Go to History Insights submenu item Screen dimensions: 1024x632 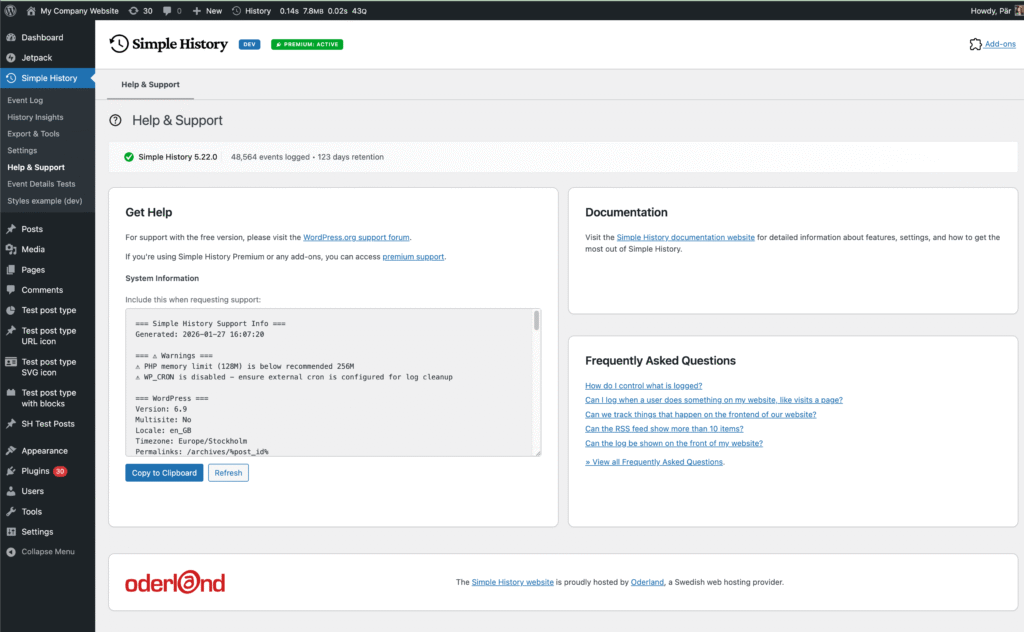tap(35, 117)
